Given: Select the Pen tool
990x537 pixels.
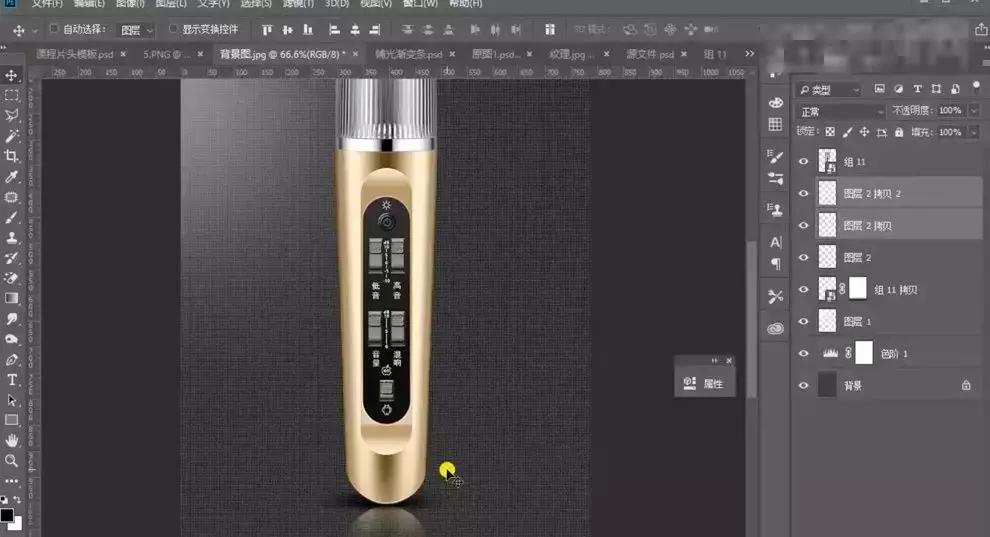Looking at the screenshot, I should pyautogui.click(x=11, y=360).
